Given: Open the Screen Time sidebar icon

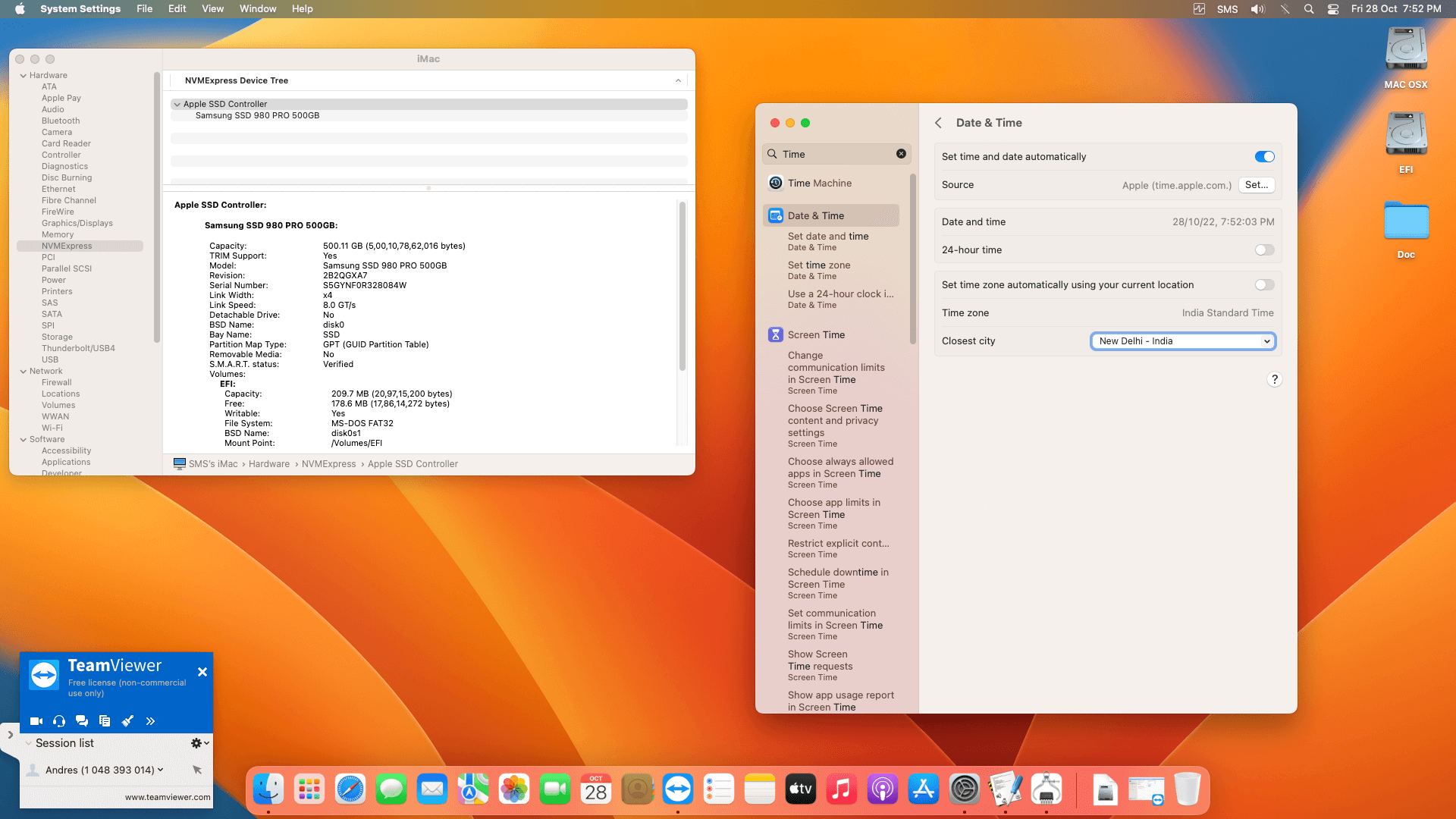Looking at the screenshot, I should point(775,334).
